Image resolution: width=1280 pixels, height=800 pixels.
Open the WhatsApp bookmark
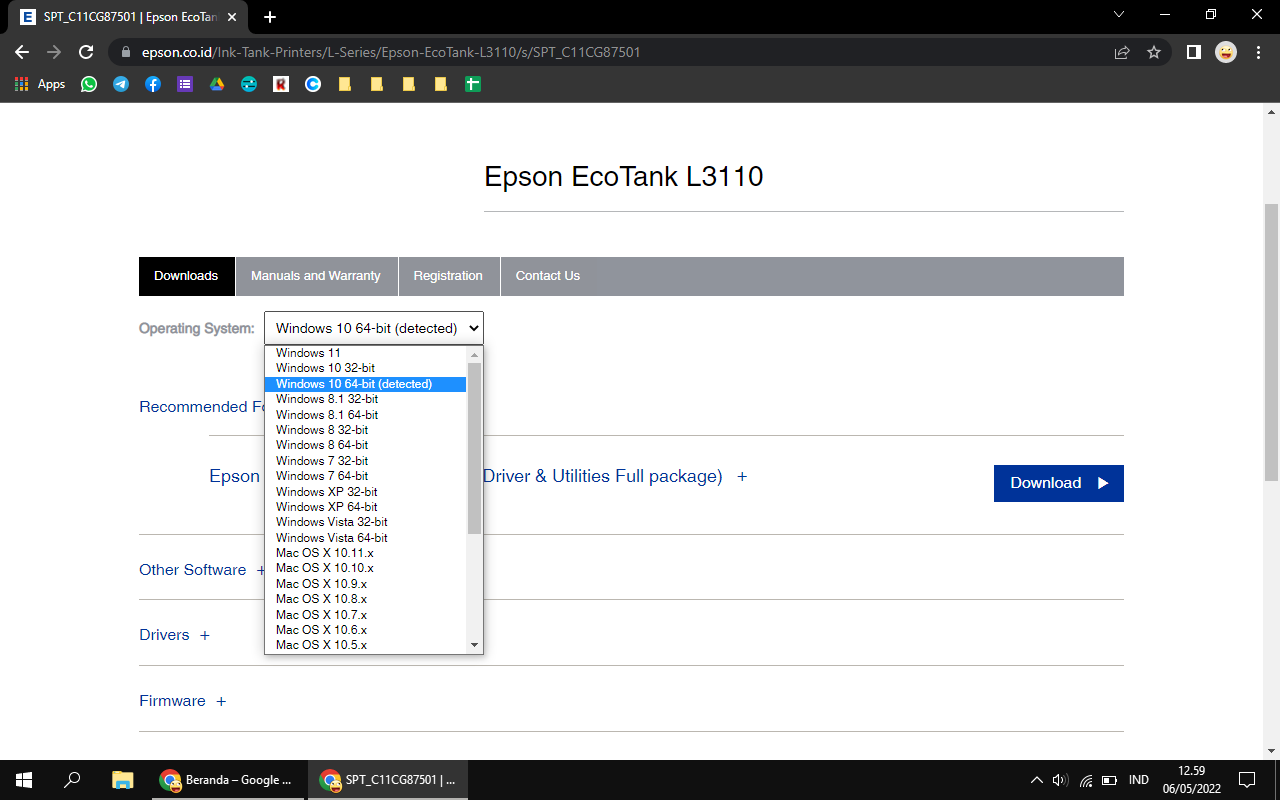click(89, 85)
